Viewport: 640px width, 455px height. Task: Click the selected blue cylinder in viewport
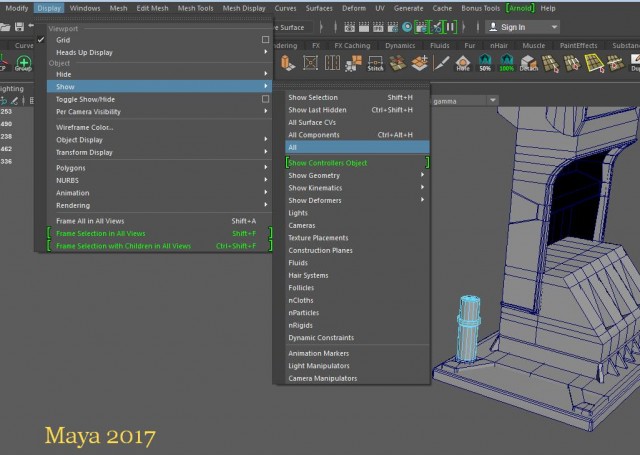pyautogui.click(x=469, y=329)
